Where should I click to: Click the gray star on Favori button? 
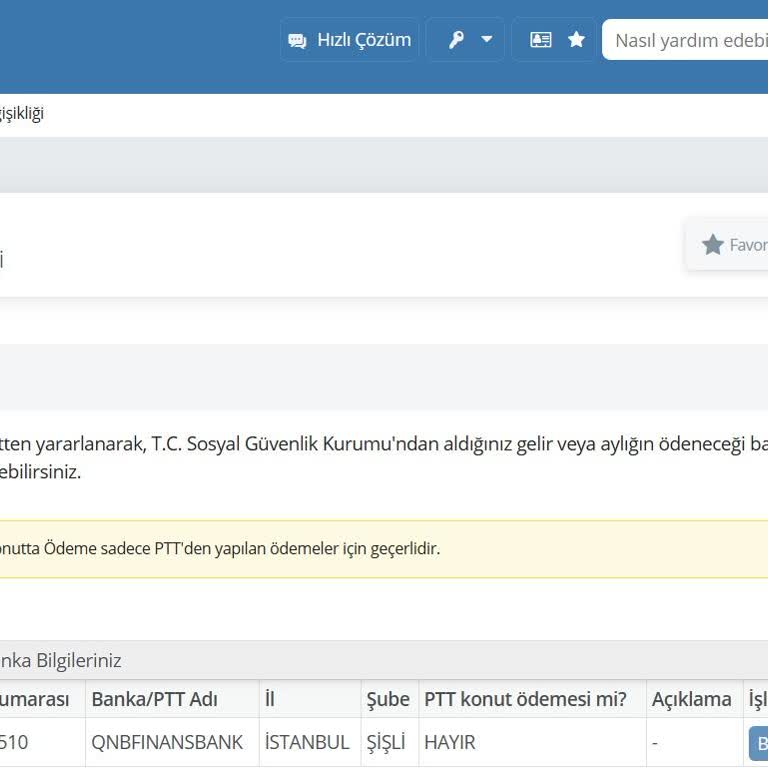tap(713, 245)
